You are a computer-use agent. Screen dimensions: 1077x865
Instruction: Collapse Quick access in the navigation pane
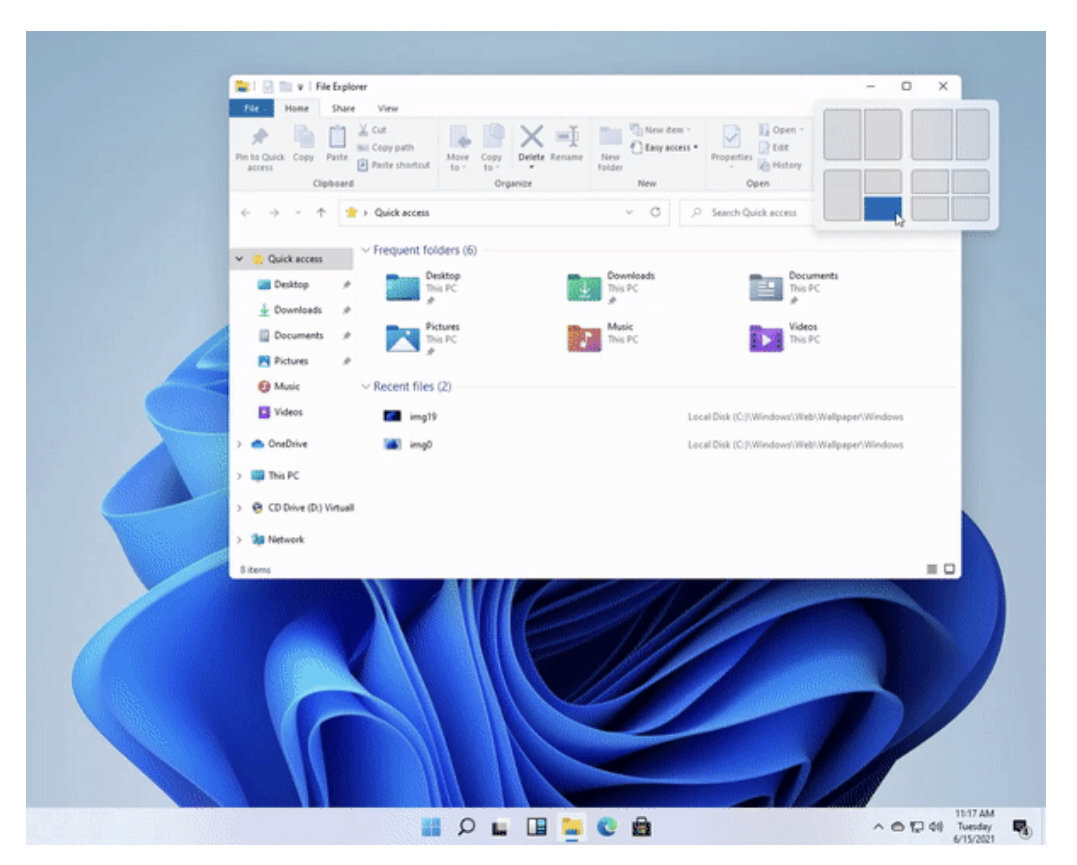click(239, 259)
